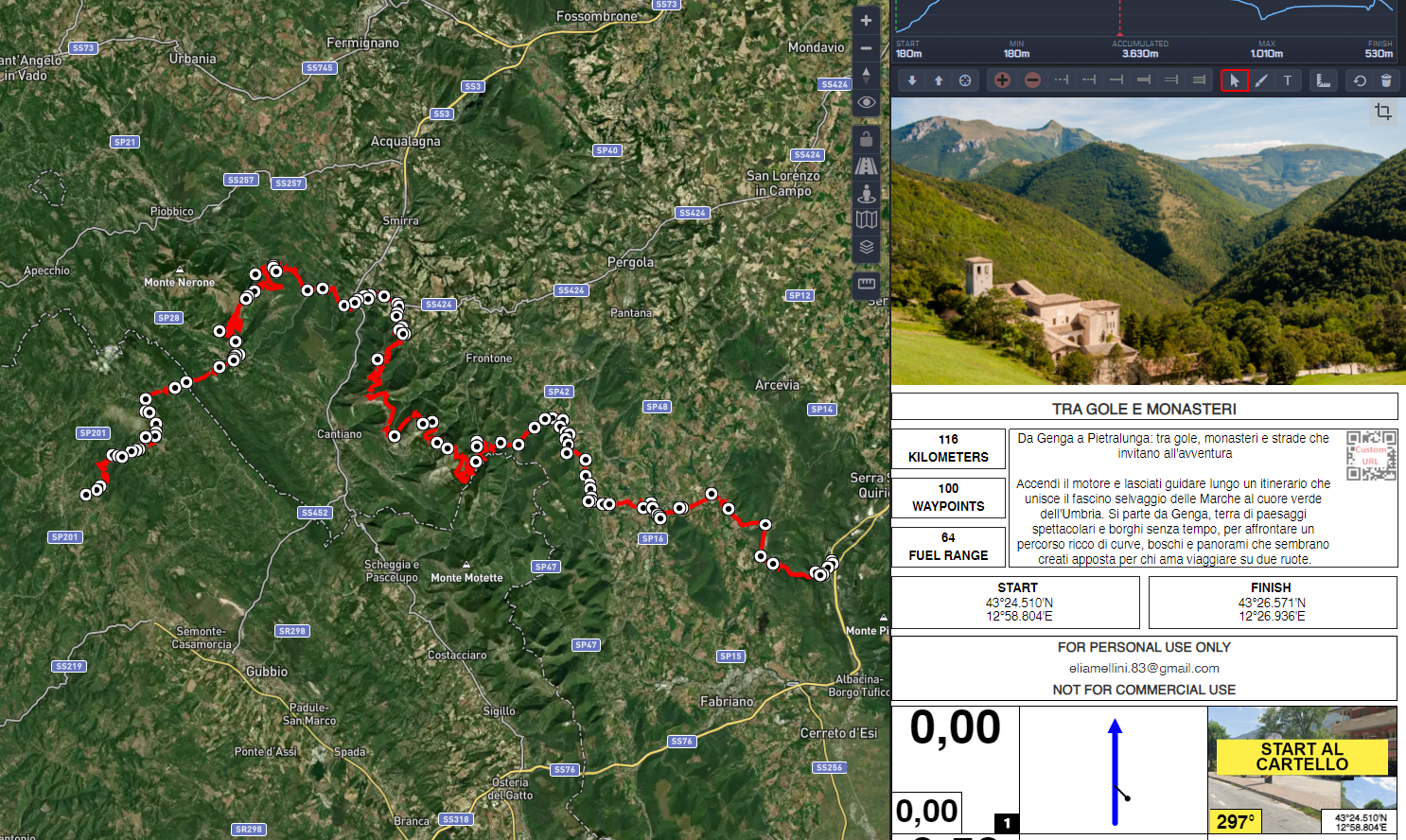Click the Custom URL QR code
The height and width of the screenshot is (840, 1406).
coord(1371,456)
